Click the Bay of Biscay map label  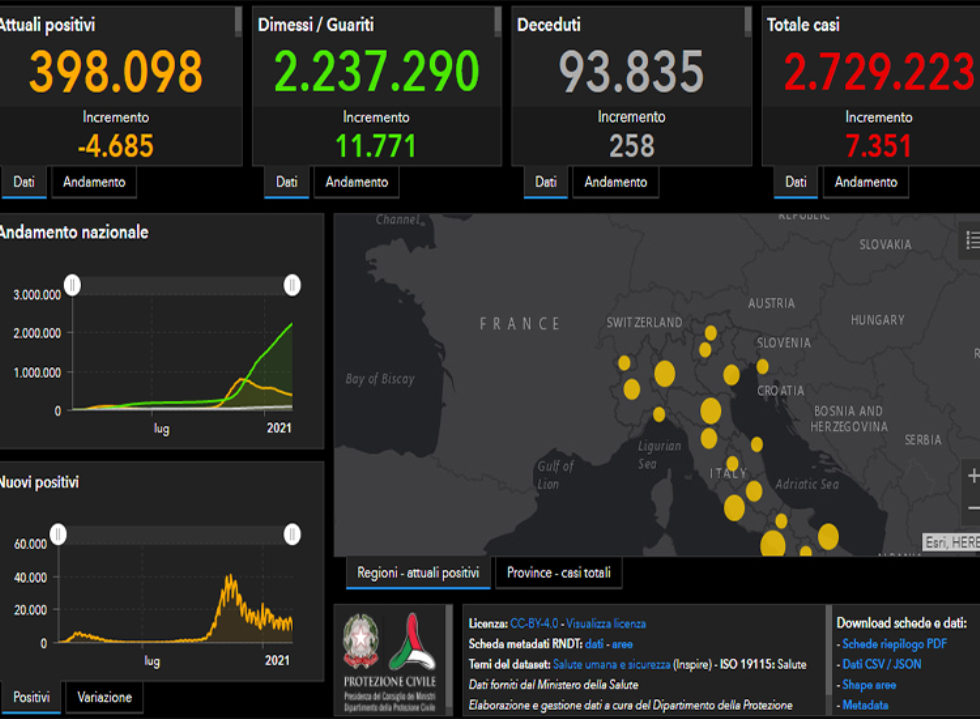pyautogui.click(x=380, y=379)
